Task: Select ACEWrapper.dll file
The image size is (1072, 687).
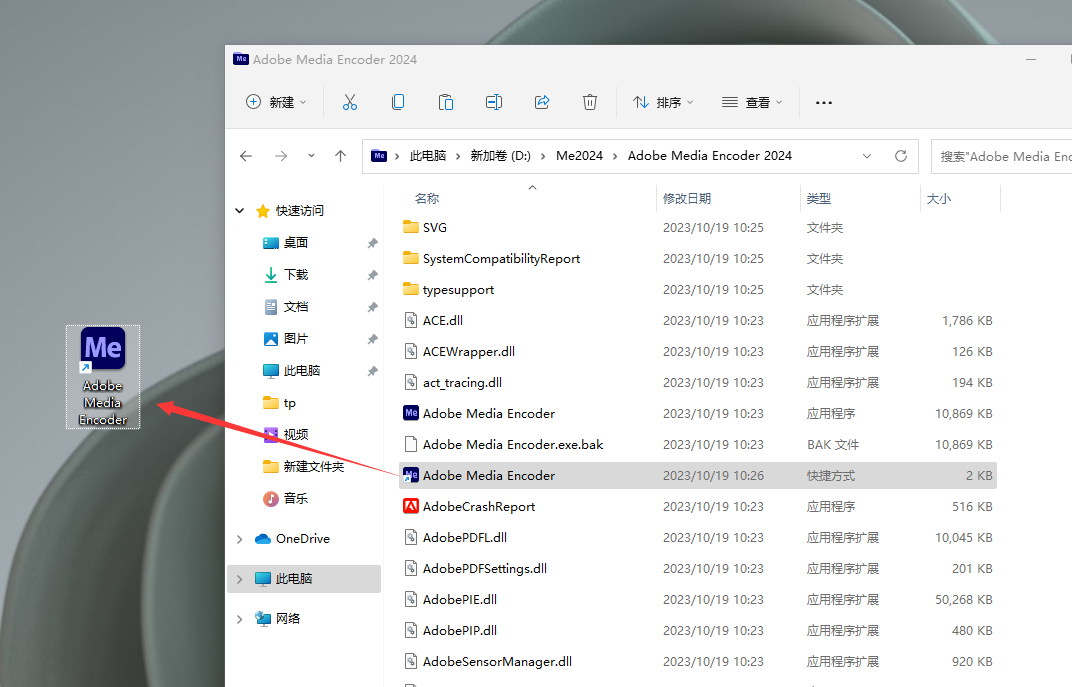Action: [468, 351]
